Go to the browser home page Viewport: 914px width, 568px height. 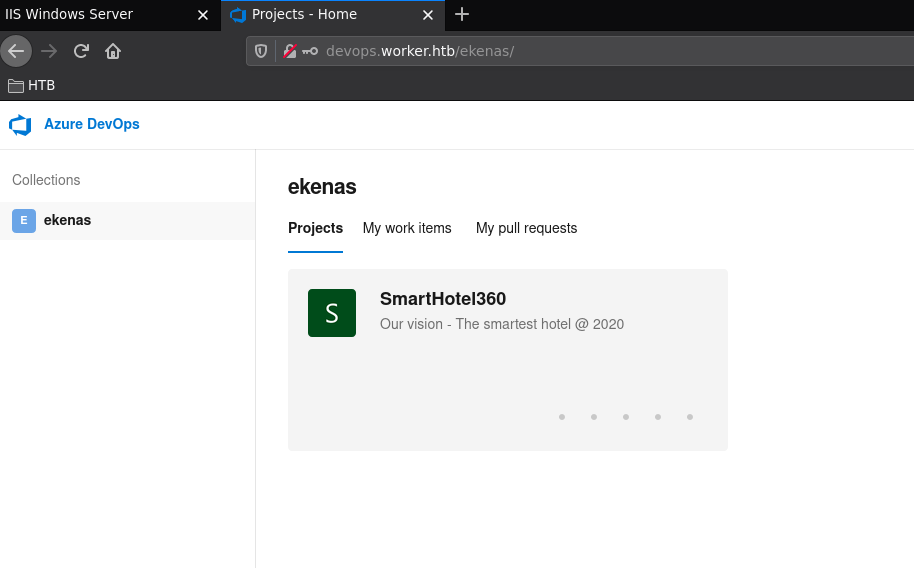[x=113, y=51]
